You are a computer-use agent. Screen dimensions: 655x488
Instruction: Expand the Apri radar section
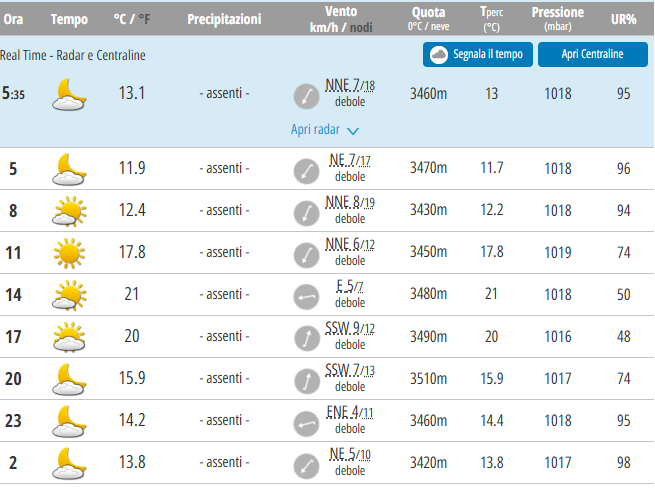point(315,129)
